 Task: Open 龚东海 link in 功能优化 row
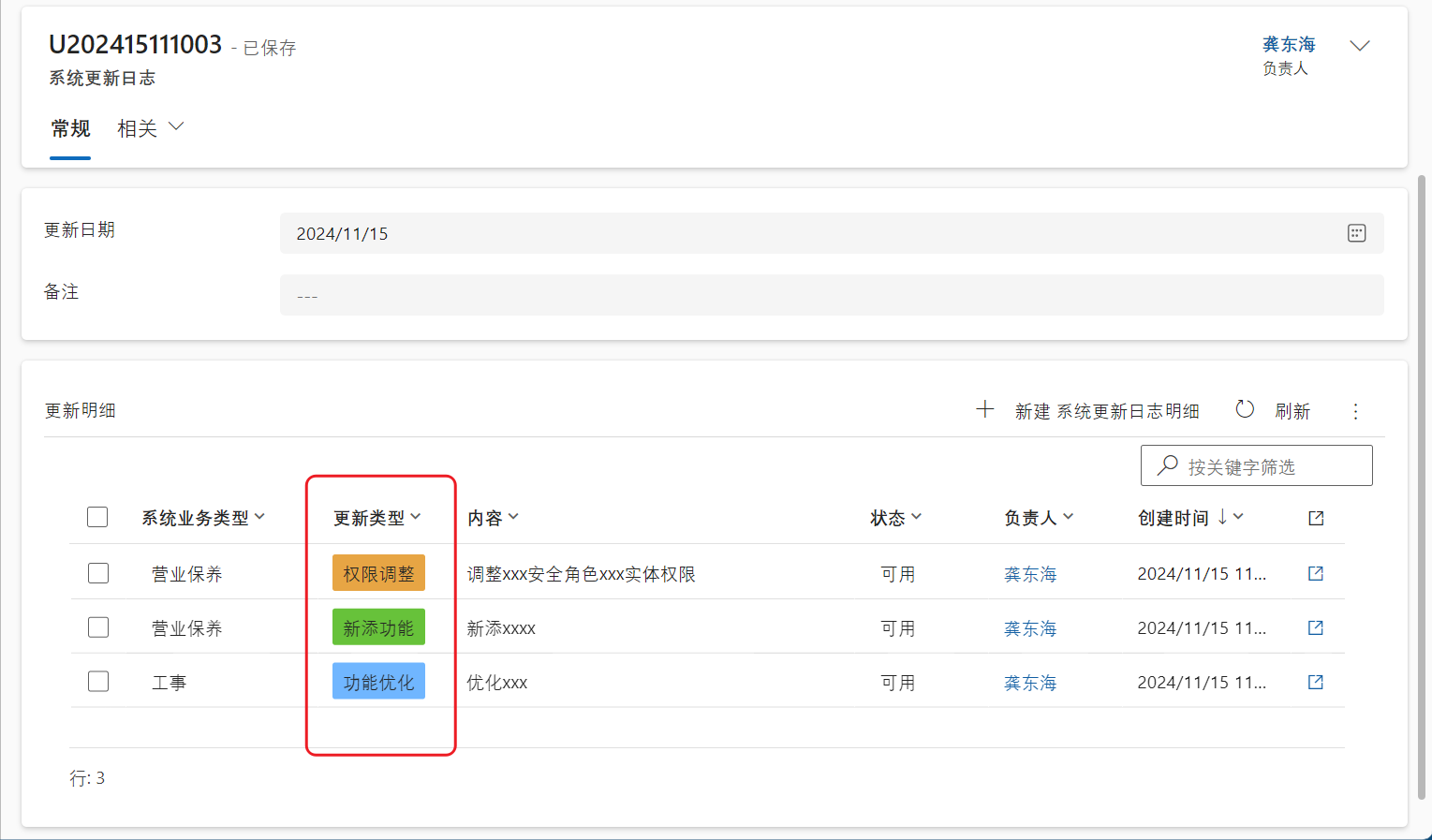[x=1030, y=683]
